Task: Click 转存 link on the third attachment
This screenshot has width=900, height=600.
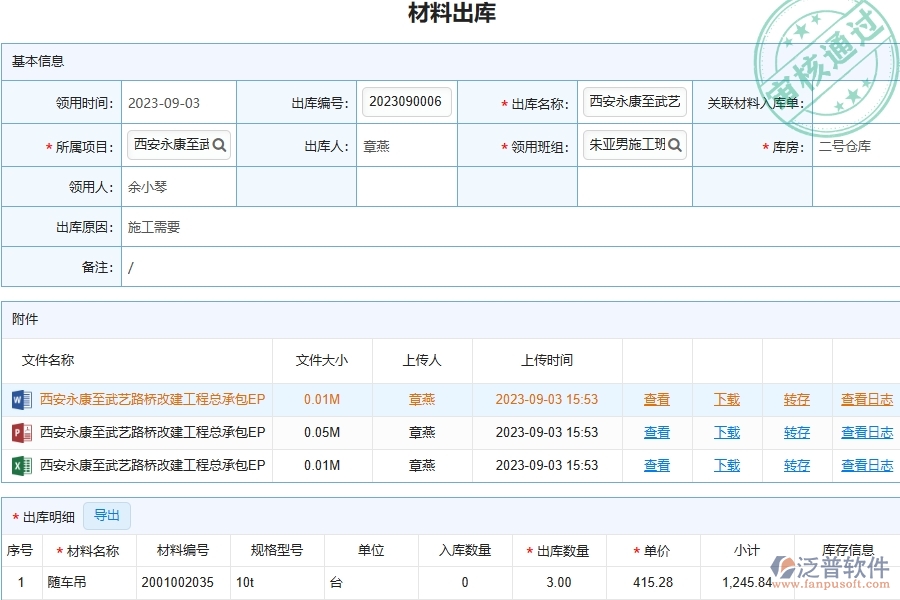Action: 795,465
